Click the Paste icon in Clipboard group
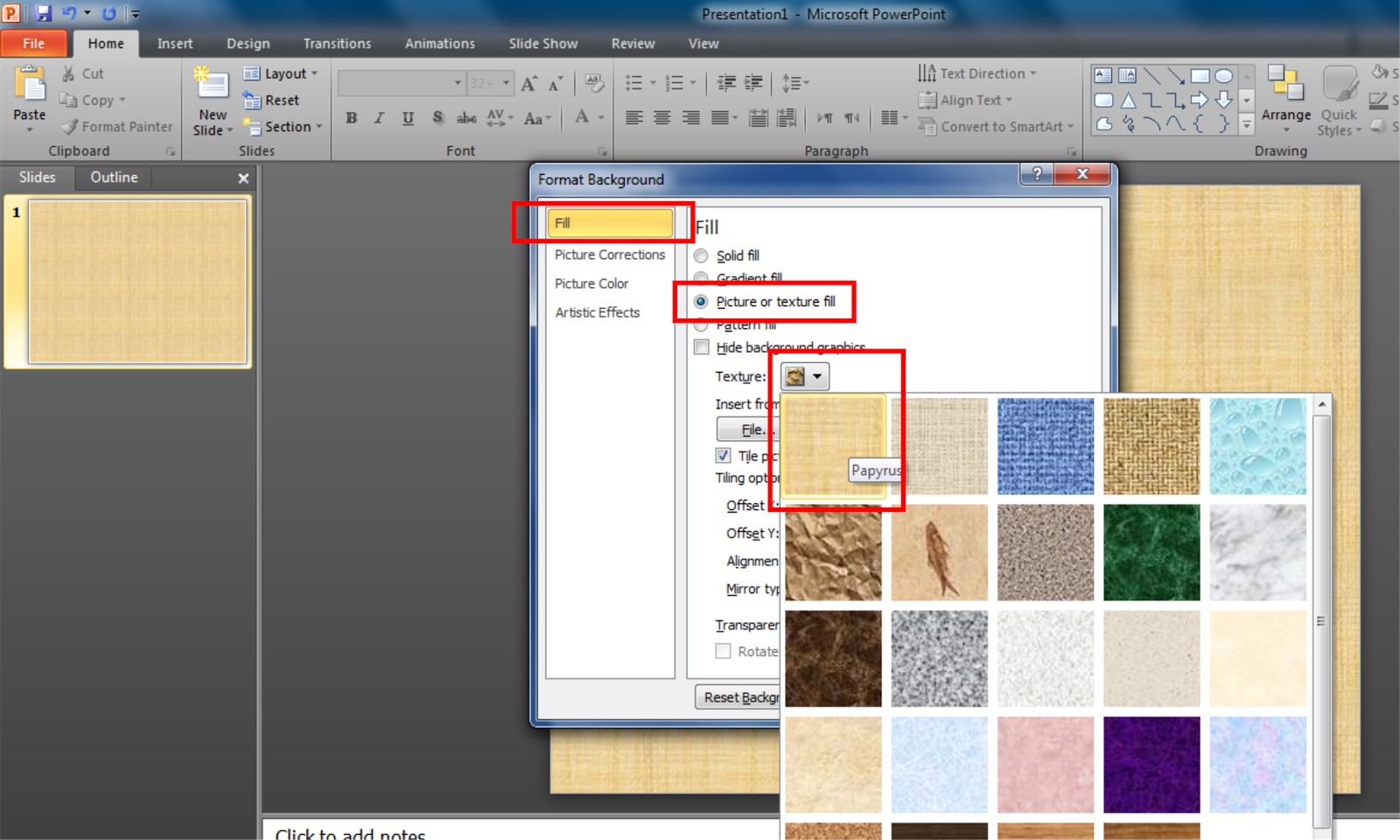This screenshot has height=840, width=1400. pyautogui.click(x=30, y=85)
